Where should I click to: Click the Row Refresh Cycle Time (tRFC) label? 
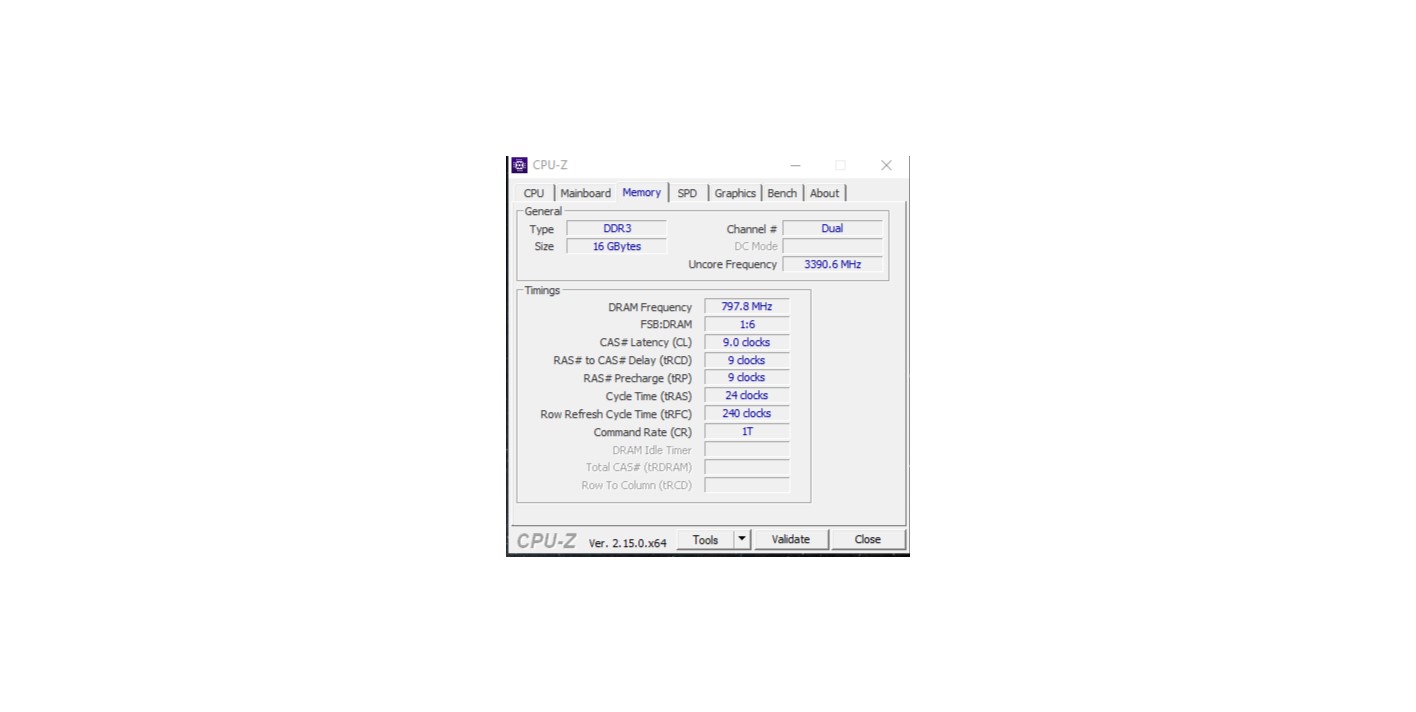click(616, 414)
